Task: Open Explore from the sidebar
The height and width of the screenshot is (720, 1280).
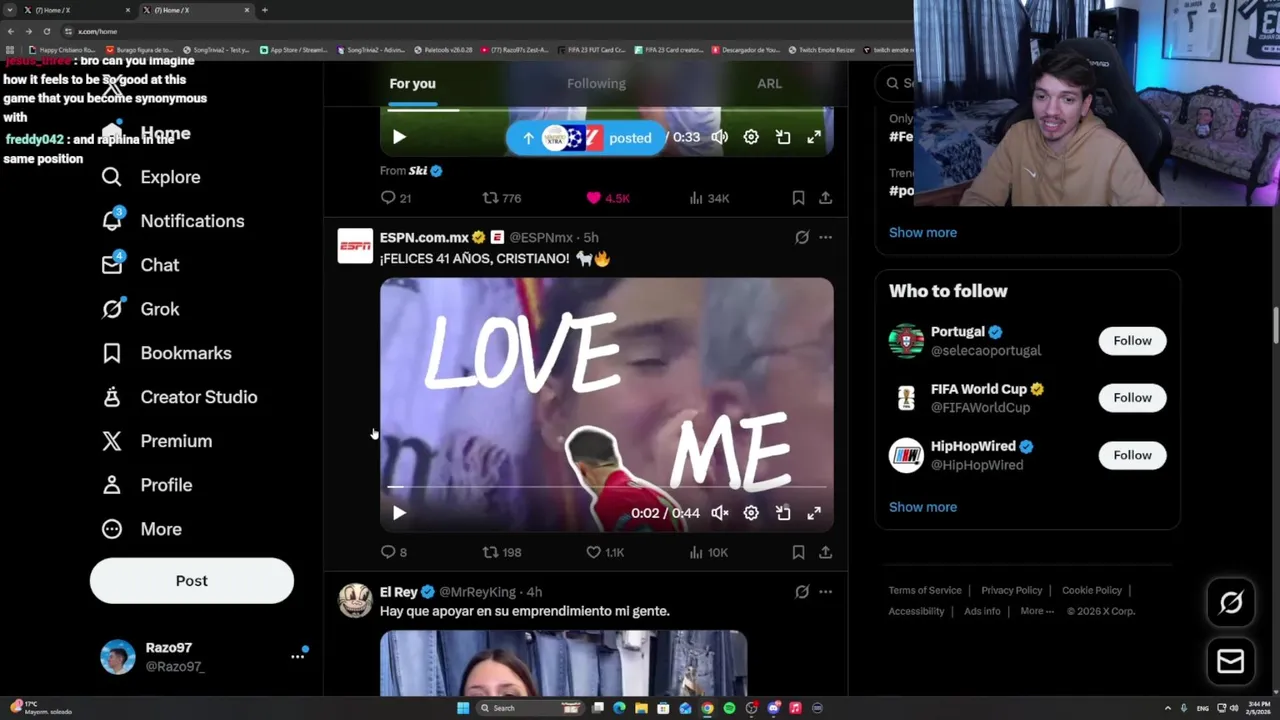Action: 151,177
